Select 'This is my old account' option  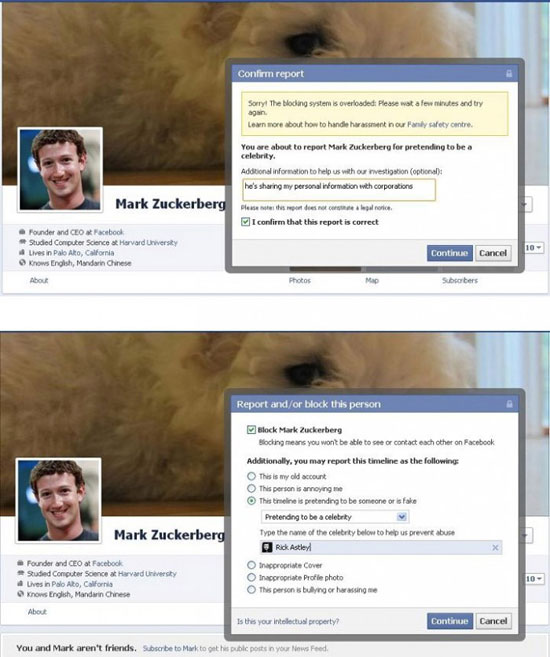[251, 476]
